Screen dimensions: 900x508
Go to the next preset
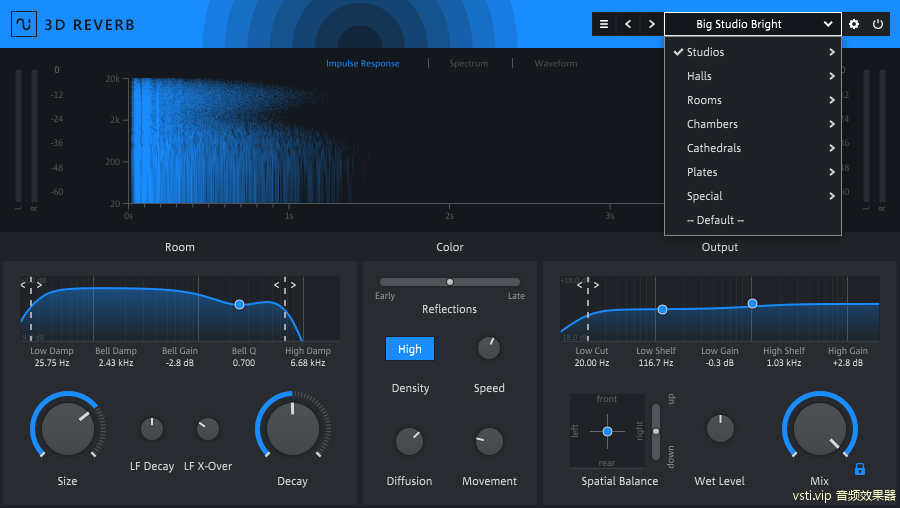tap(651, 24)
